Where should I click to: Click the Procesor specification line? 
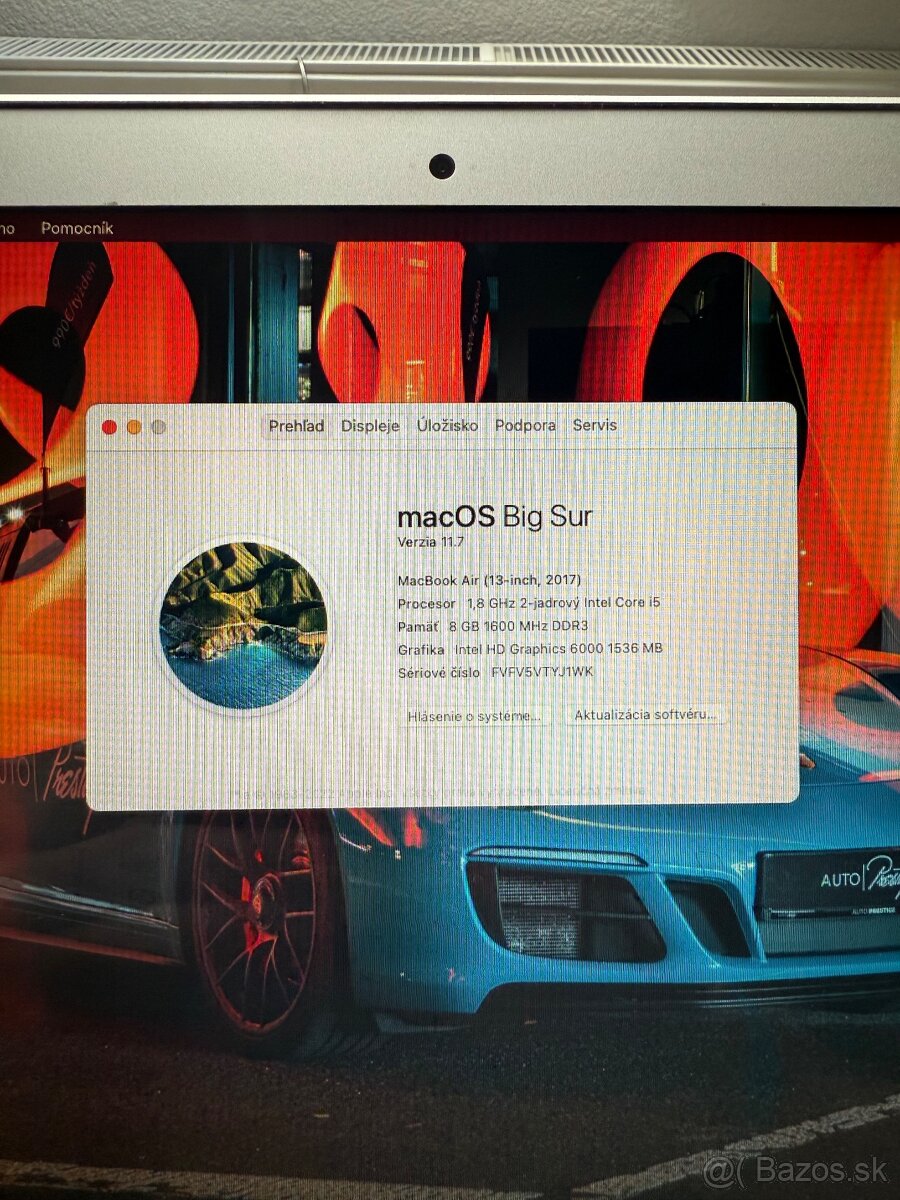(x=527, y=602)
